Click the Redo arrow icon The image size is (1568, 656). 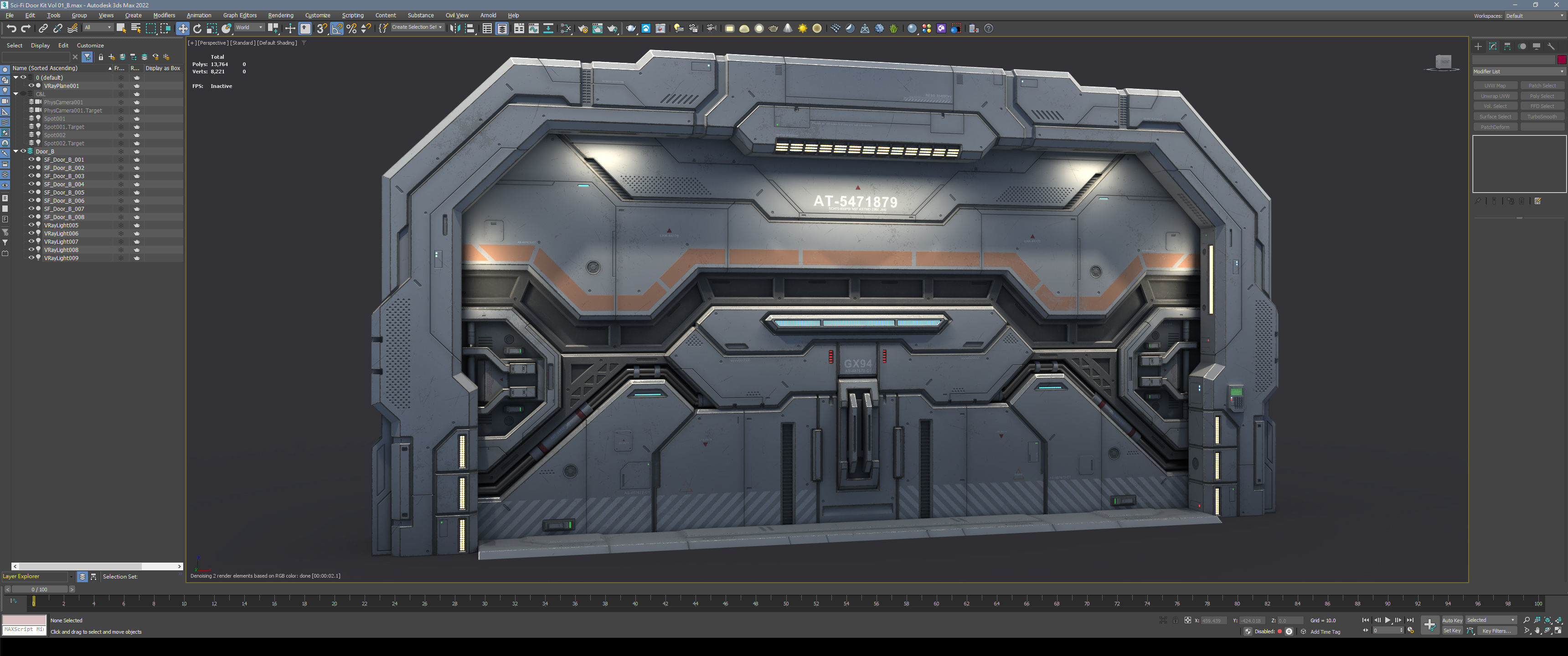click(26, 28)
